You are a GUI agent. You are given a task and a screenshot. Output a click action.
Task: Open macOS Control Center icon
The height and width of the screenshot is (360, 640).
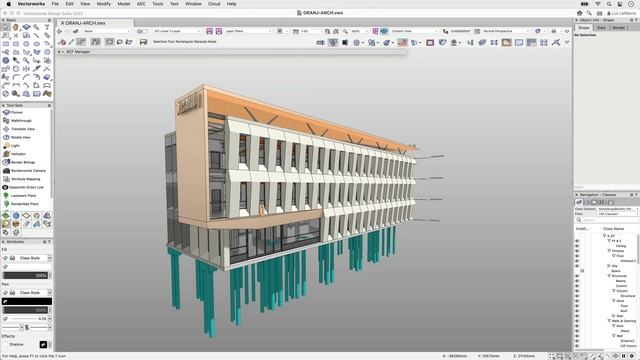pos(620,4)
